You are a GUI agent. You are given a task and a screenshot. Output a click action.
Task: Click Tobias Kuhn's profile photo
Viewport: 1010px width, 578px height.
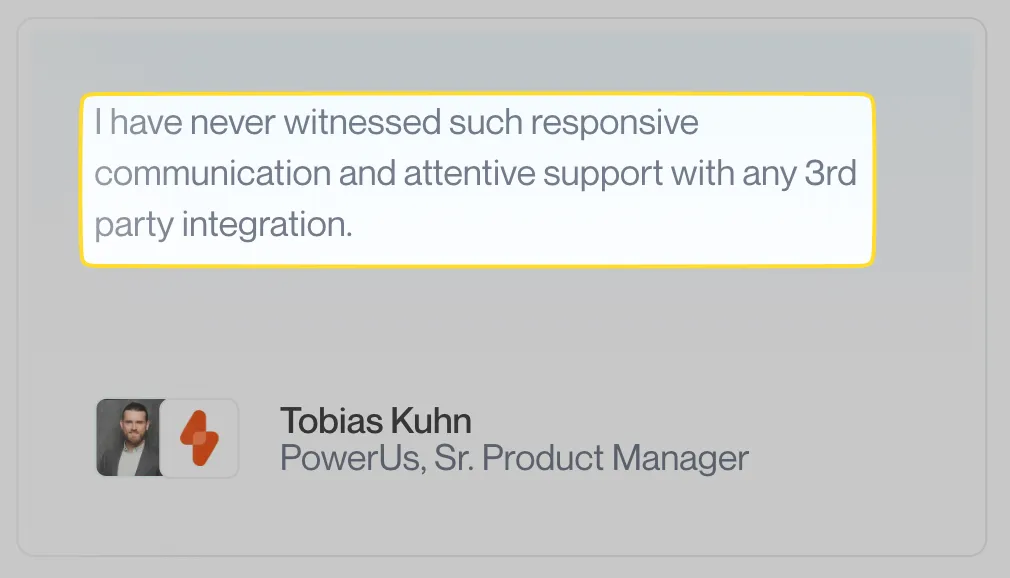tap(128, 438)
